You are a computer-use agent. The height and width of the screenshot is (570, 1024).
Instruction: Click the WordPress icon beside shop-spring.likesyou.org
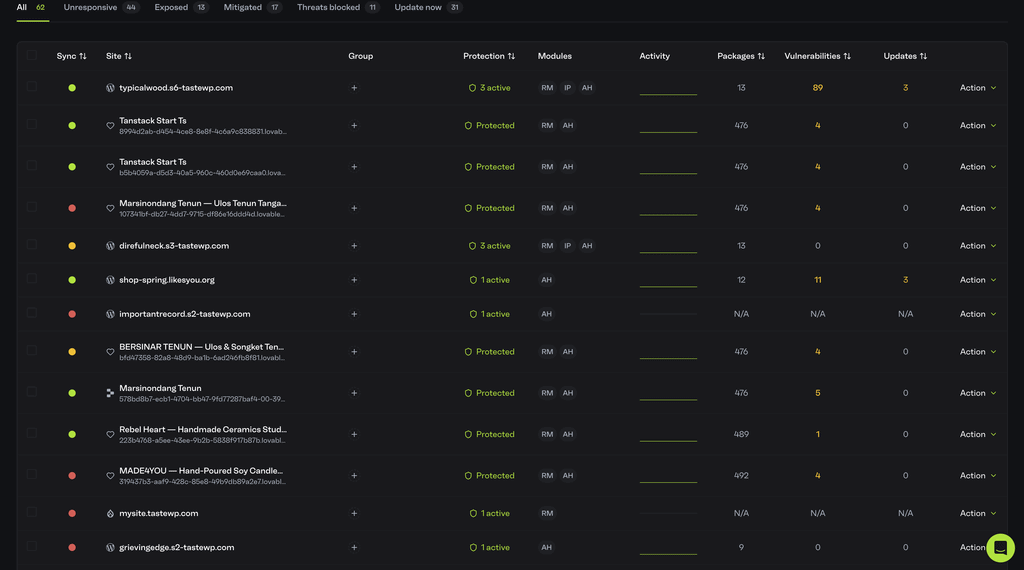coord(110,279)
